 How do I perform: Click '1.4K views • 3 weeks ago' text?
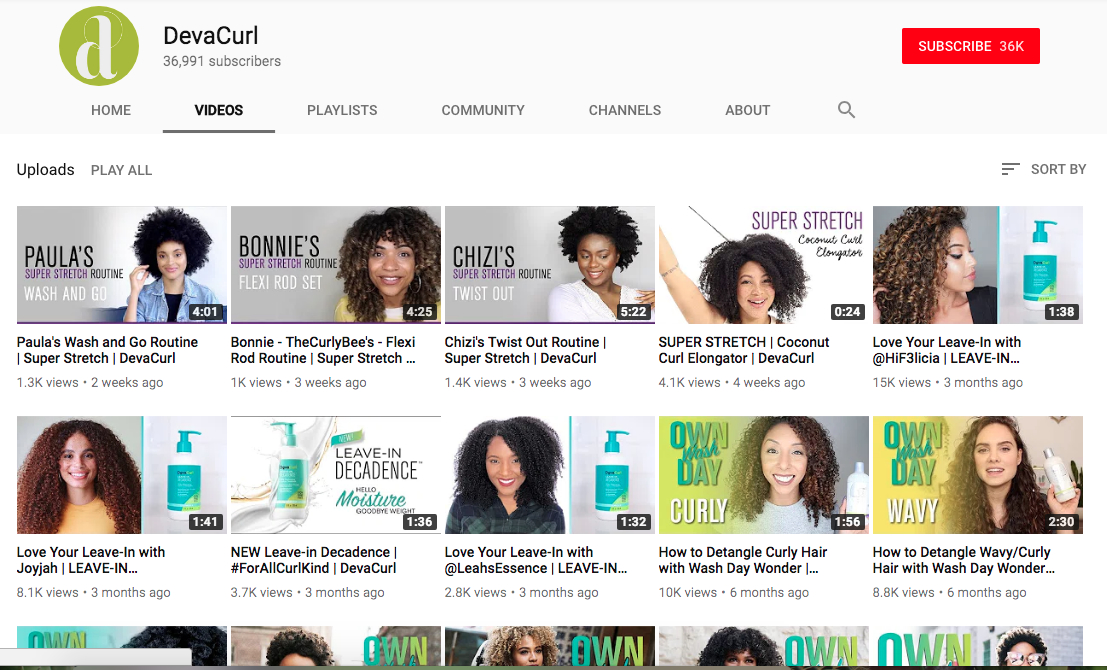[x=518, y=383]
